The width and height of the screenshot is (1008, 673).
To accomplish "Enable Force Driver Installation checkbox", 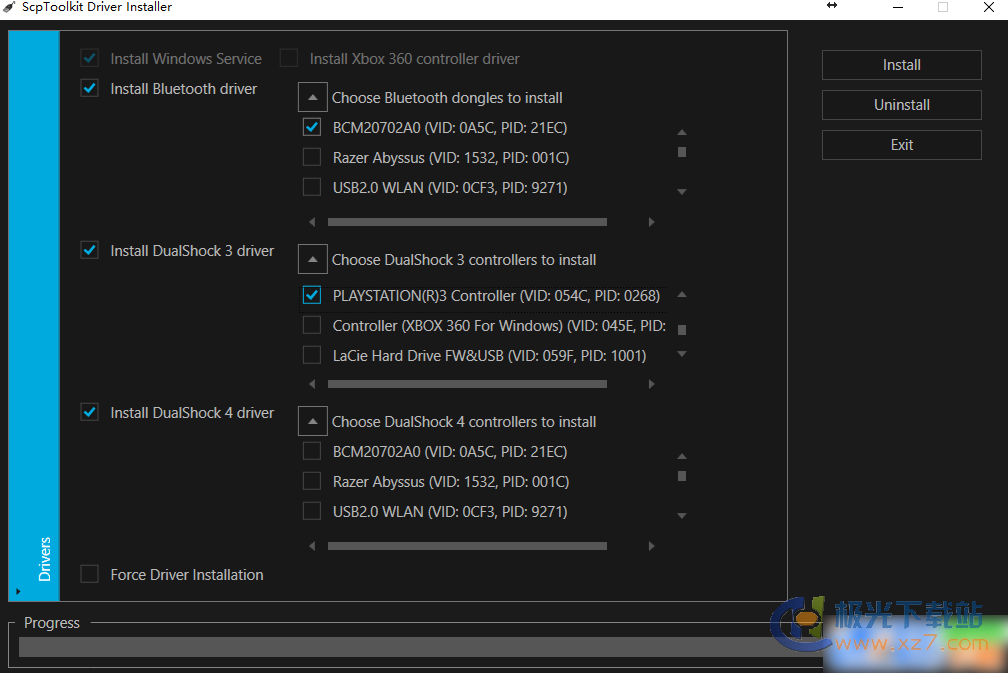I will pyautogui.click(x=90, y=574).
